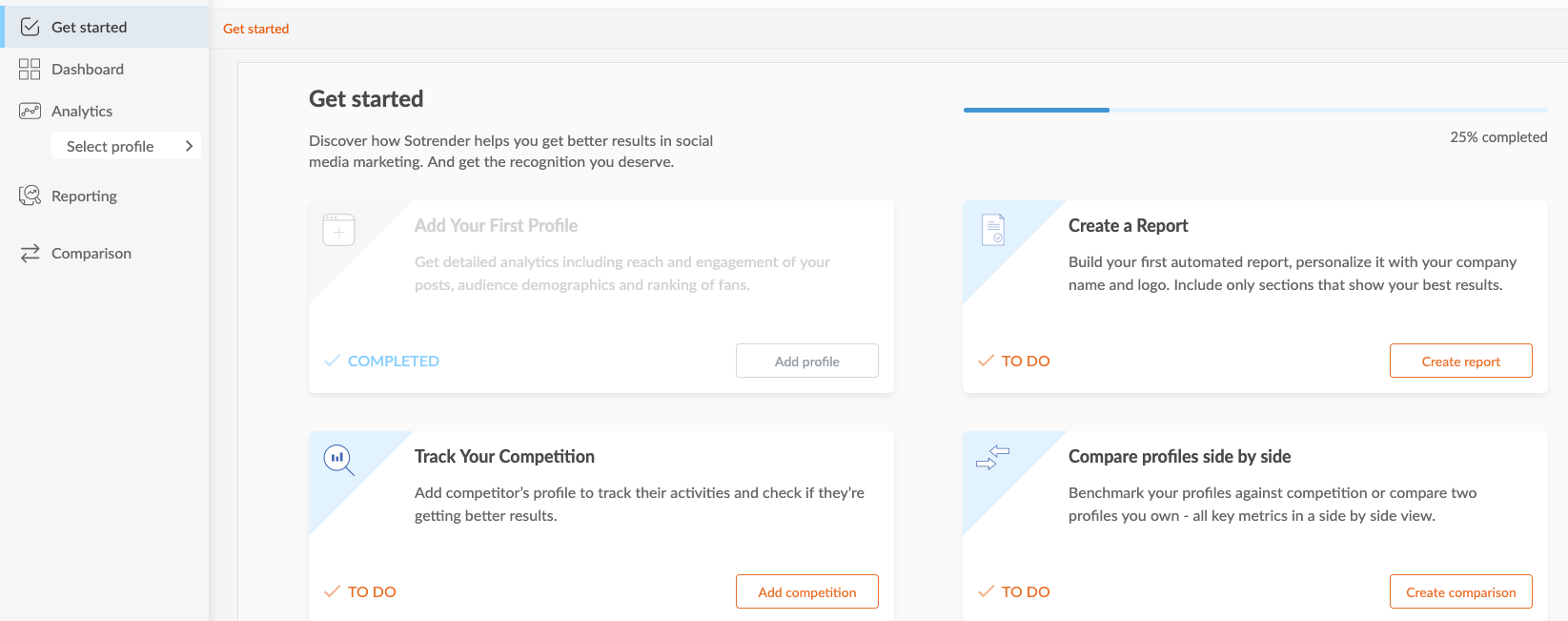Click the TO DO checkmark under Track Your Competition
This screenshot has width=1568, height=621.
click(x=333, y=591)
